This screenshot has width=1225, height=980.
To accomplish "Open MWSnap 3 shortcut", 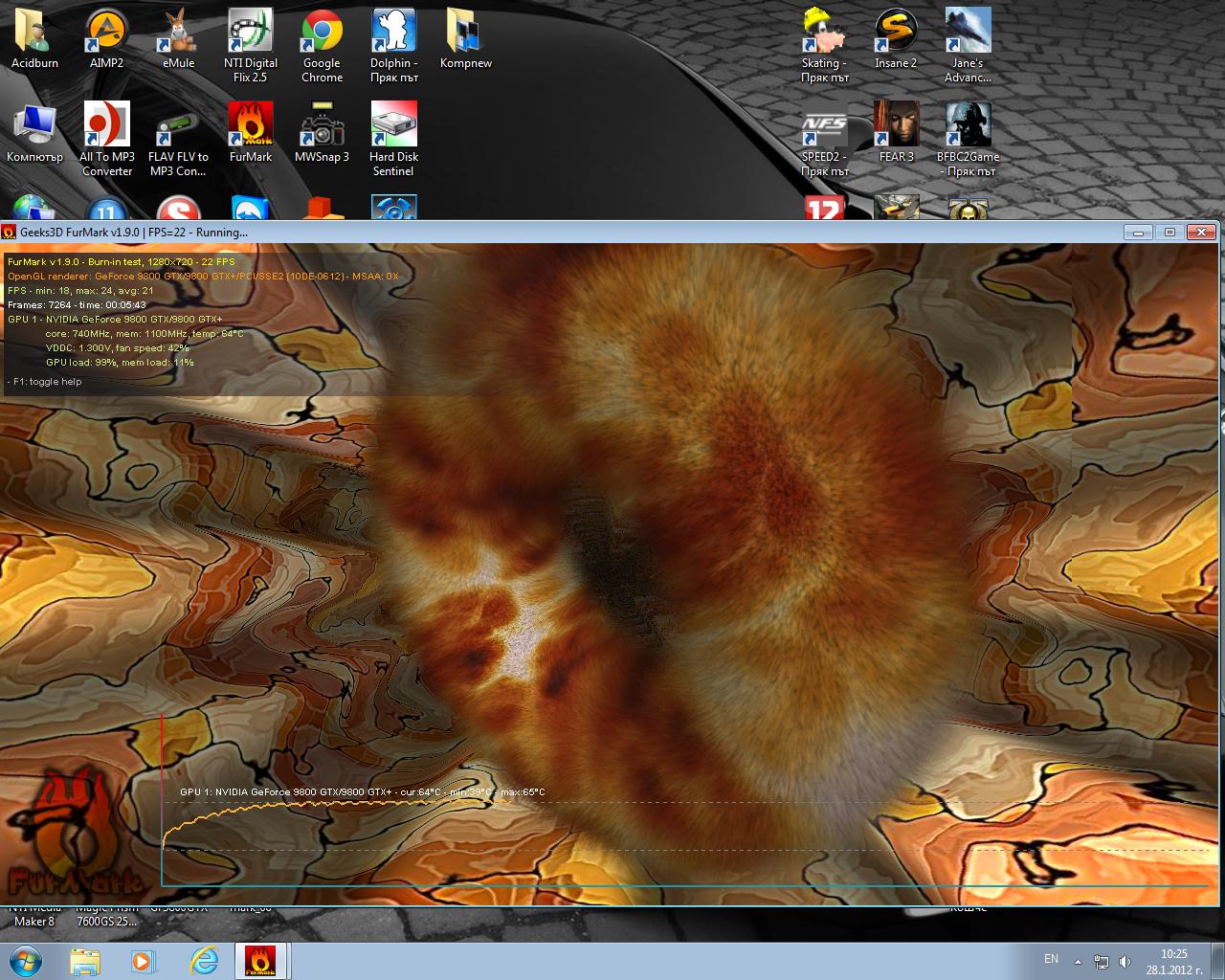I will [323, 133].
